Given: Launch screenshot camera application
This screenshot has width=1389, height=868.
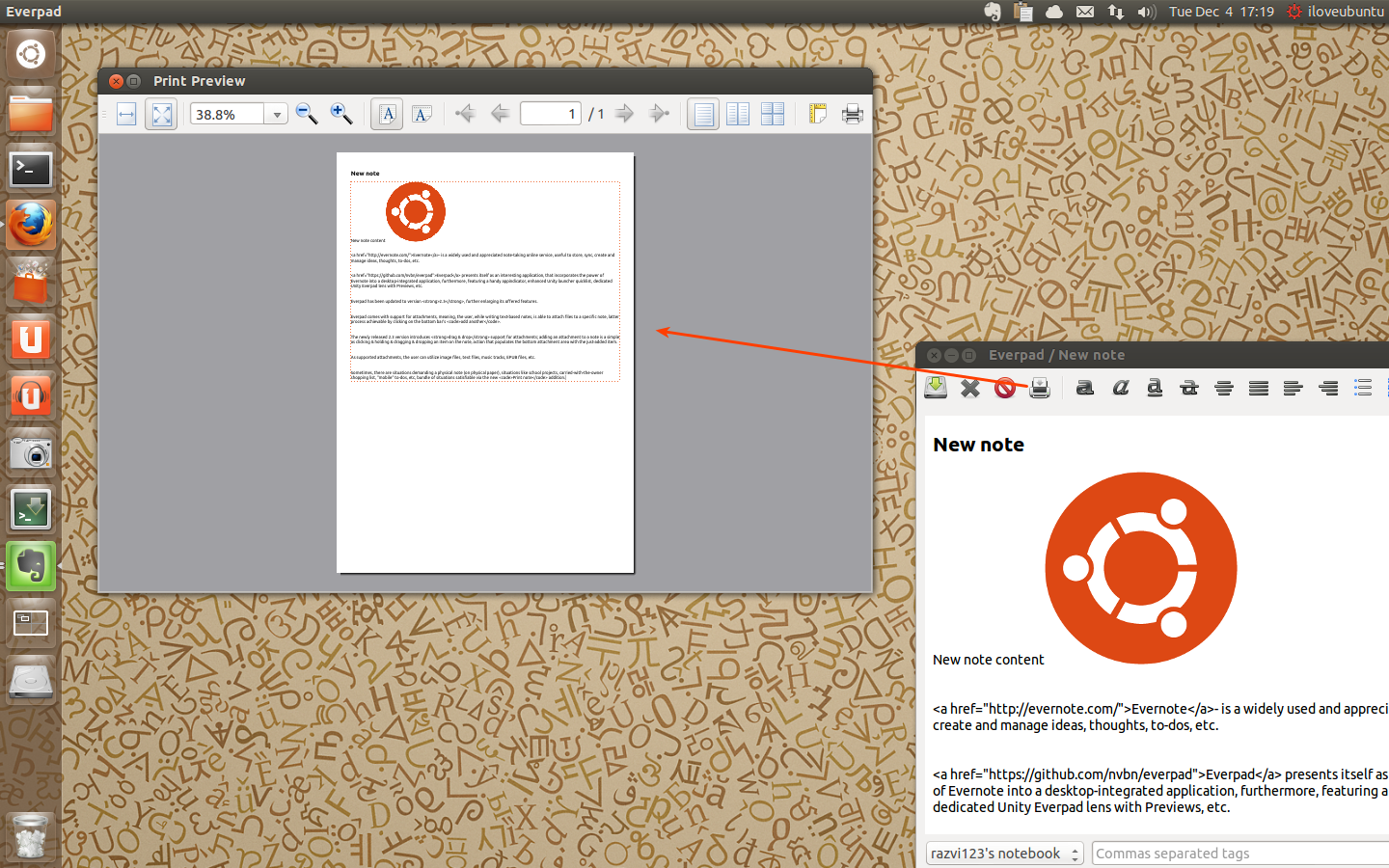Looking at the screenshot, I should click(x=31, y=453).
